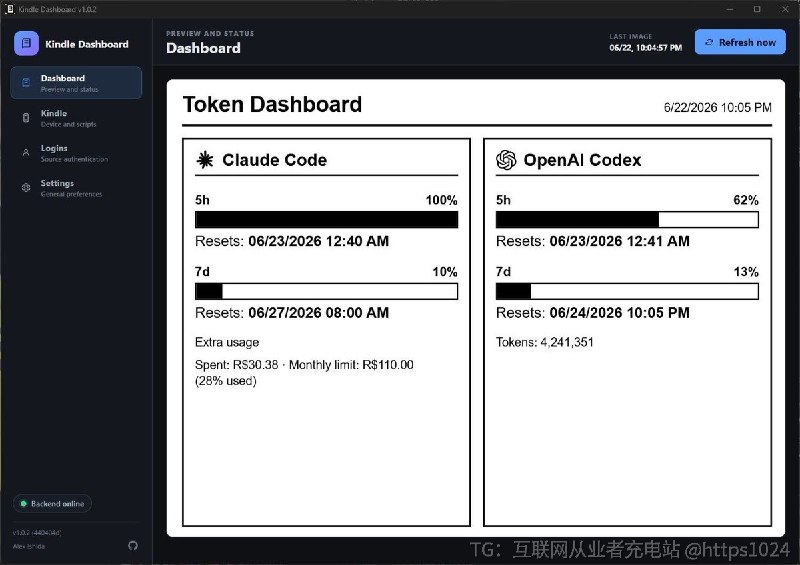The width and height of the screenshot is (800, 565).
Task: Click the version text in sidebar footer
Action: coord(37,532)
